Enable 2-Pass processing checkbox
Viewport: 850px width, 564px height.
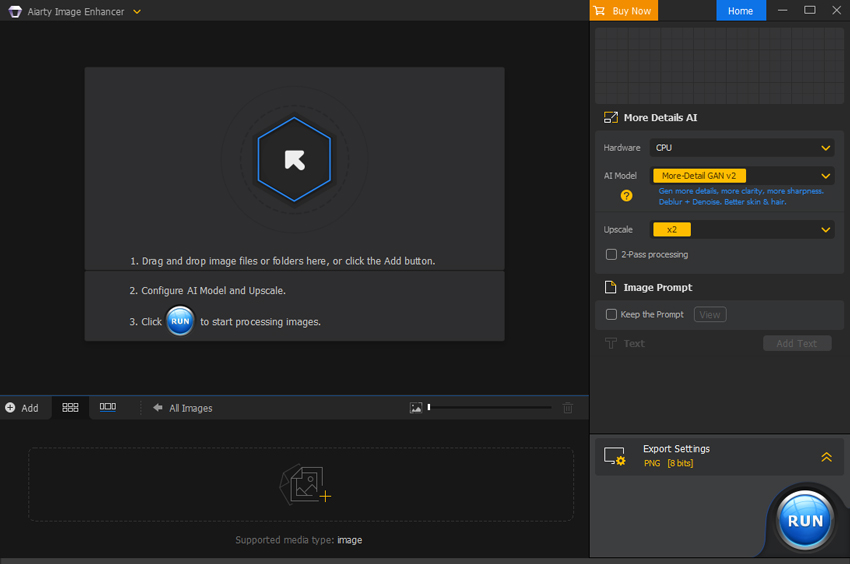(x=611, y=254)
